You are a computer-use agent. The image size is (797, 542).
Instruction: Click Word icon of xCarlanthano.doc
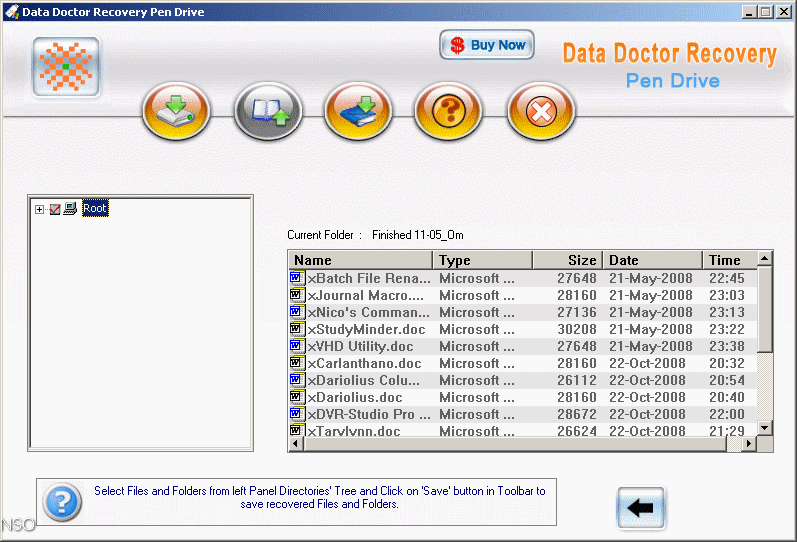(297, 363)
